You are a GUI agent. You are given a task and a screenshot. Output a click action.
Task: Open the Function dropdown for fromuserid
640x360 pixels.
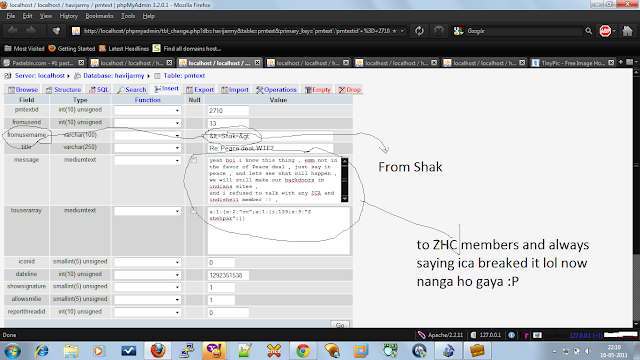(x=148, y=123)
